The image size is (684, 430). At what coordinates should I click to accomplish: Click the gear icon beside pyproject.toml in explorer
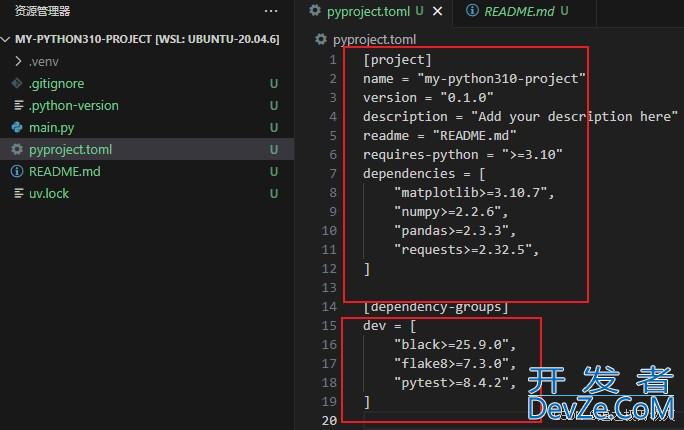(17, 149)
